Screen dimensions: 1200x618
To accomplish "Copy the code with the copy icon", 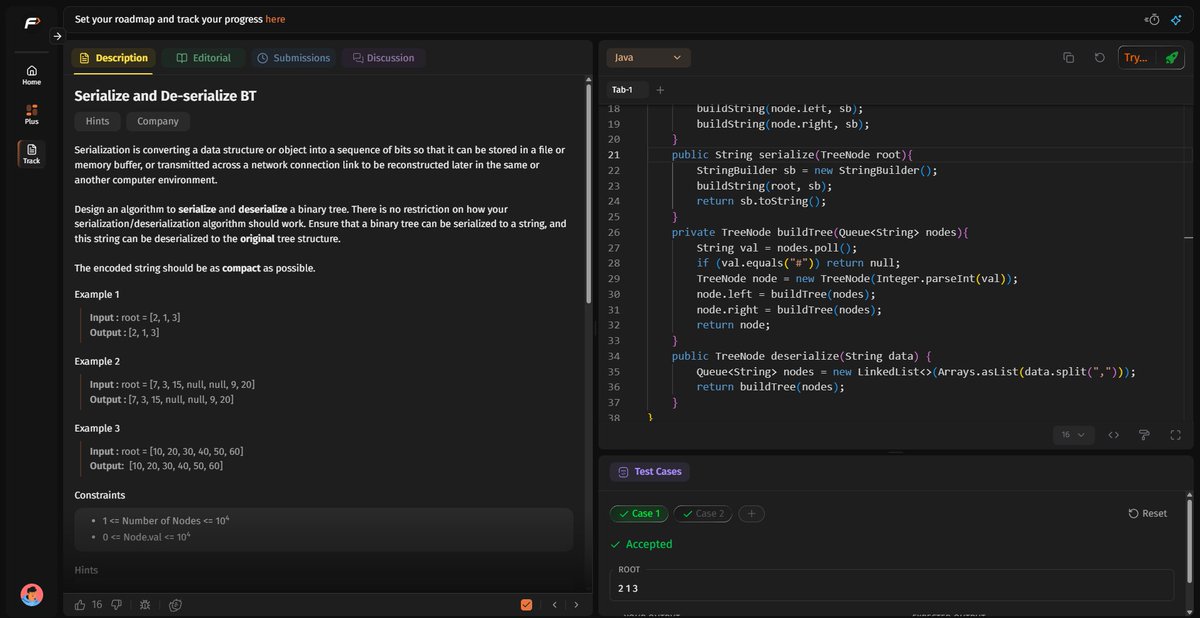I will [1069, 58].
